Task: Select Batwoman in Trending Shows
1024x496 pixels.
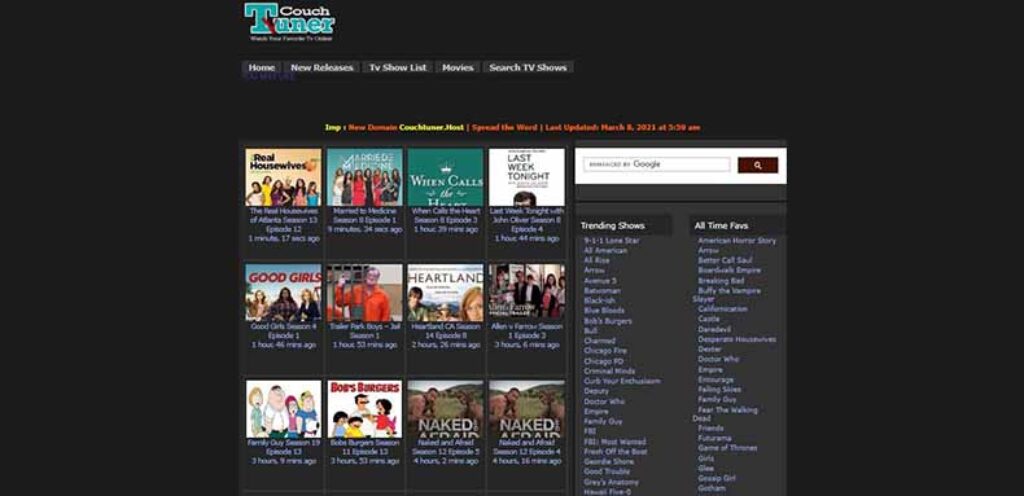Action: [602, 291]
